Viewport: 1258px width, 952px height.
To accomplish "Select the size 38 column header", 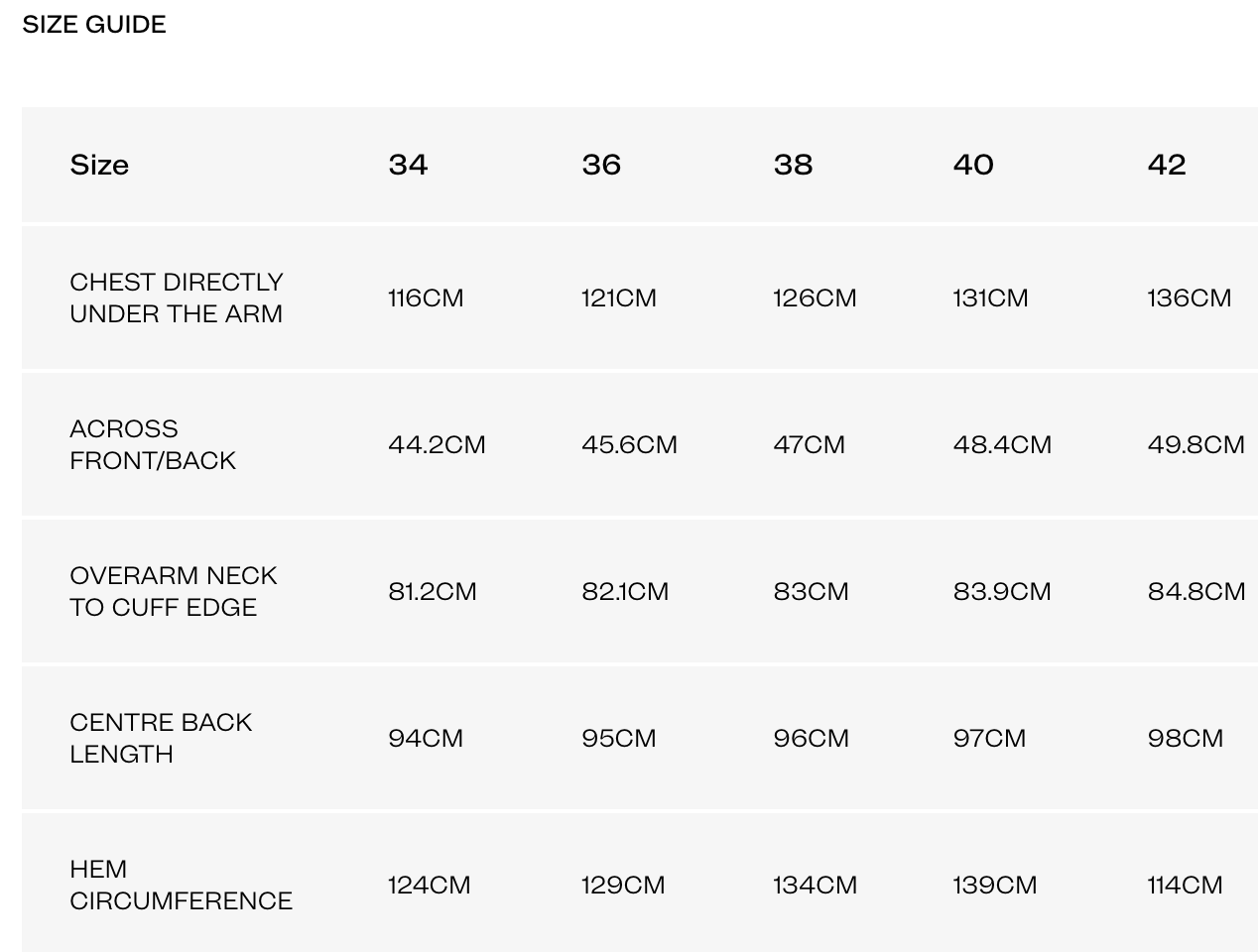I will [793, 165].
